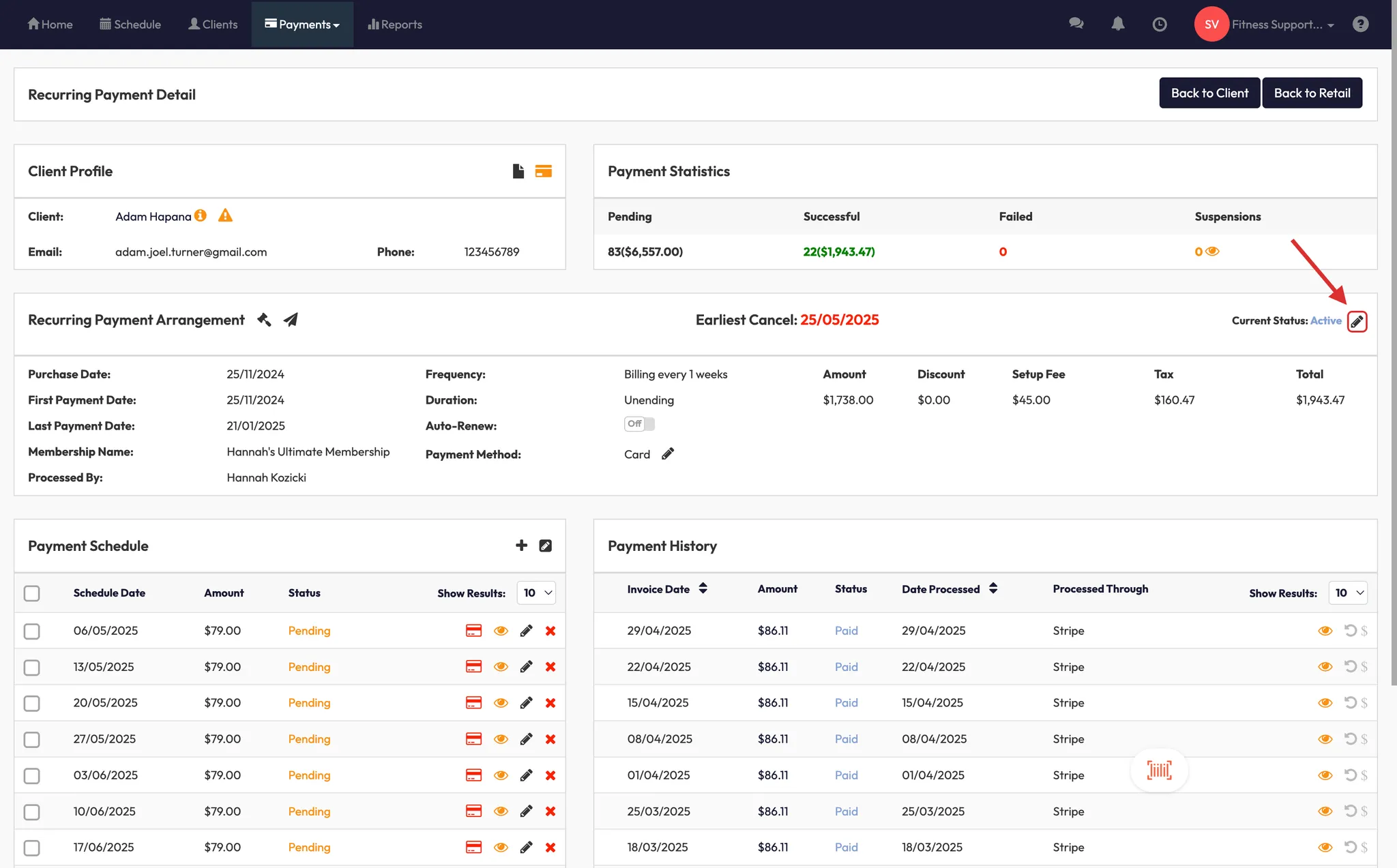The width and height of the screenshot is (1397, 868).
Task: Click the gavel icon next to Recurring Payment Arrangement
Action: click(x=264, y=319)
